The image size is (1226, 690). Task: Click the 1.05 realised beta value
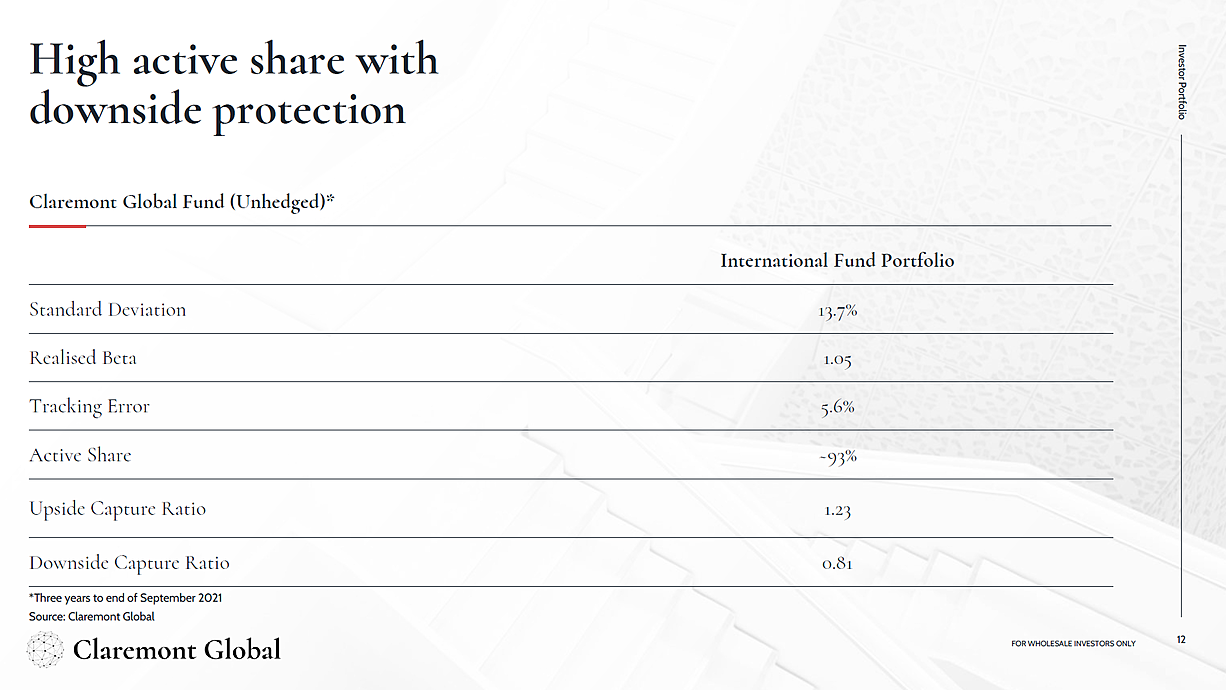click(837, 359)
